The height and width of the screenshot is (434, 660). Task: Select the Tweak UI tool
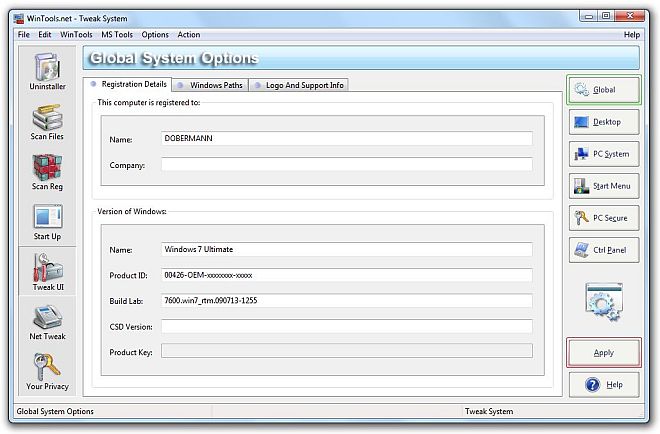(48, 272)
